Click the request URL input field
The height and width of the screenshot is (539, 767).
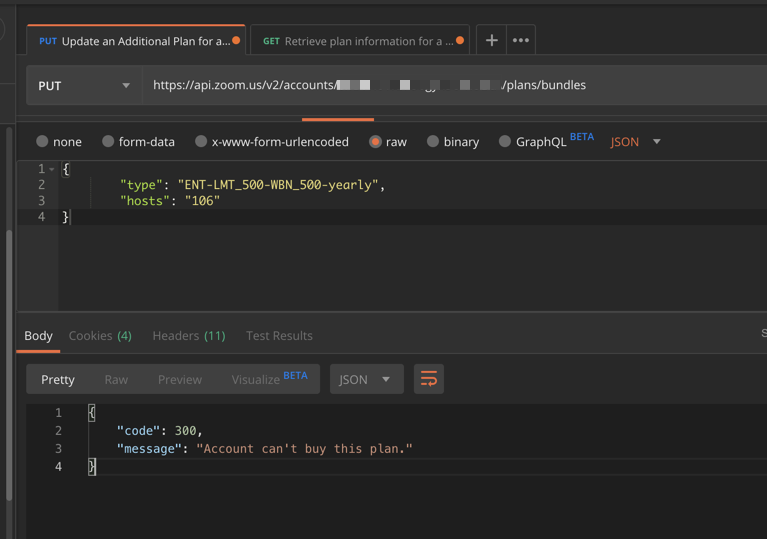450,86
